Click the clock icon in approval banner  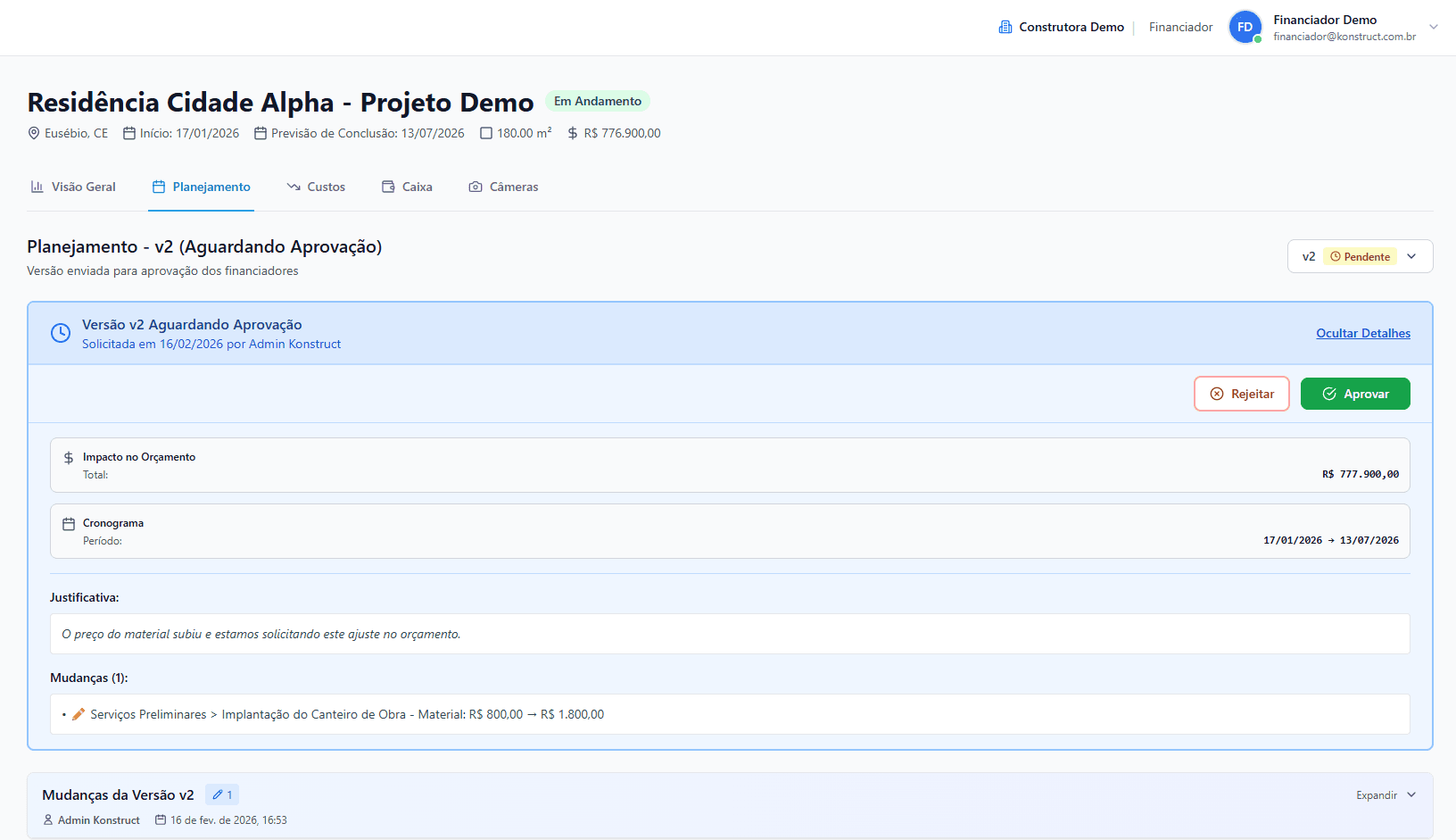point(61,333)
